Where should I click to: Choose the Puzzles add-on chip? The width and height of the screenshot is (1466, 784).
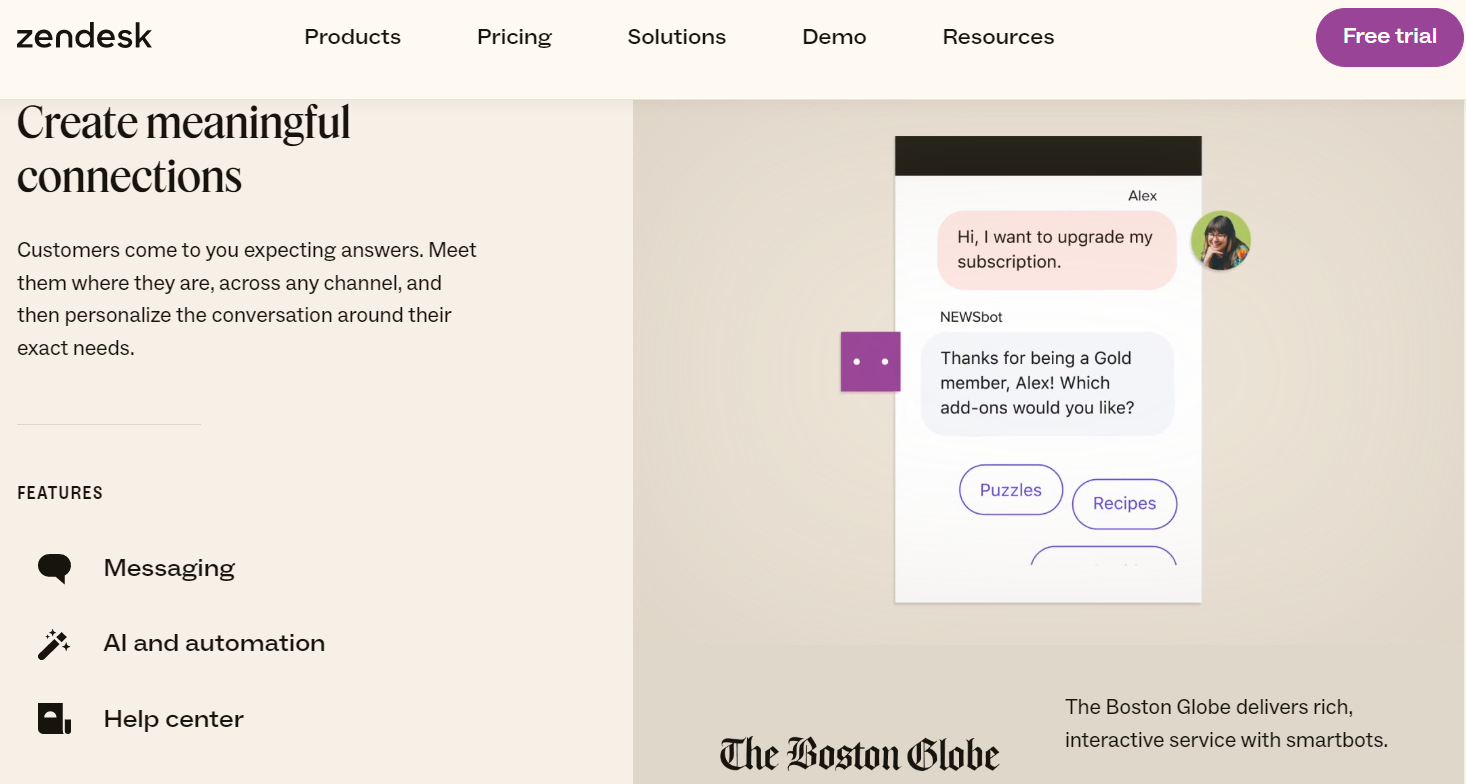point(1010,490)
